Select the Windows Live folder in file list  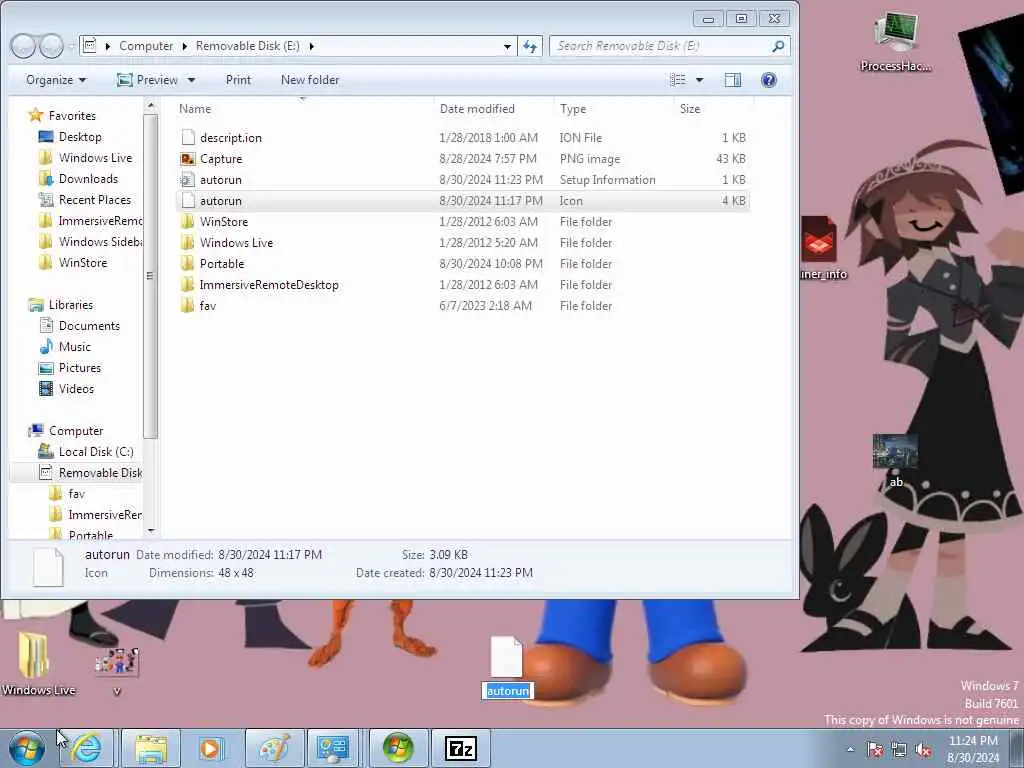(463, 243)
